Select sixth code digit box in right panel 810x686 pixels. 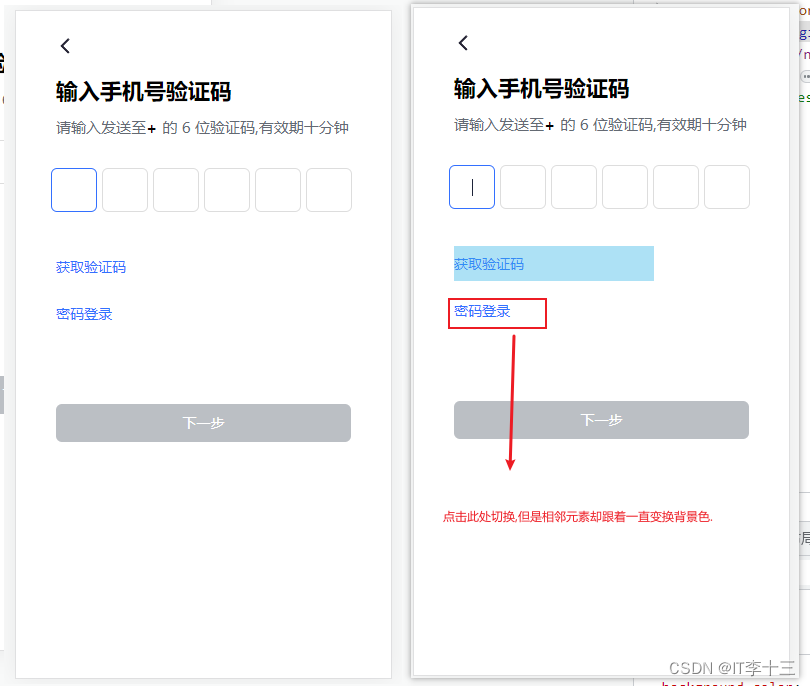coord(727,187)
